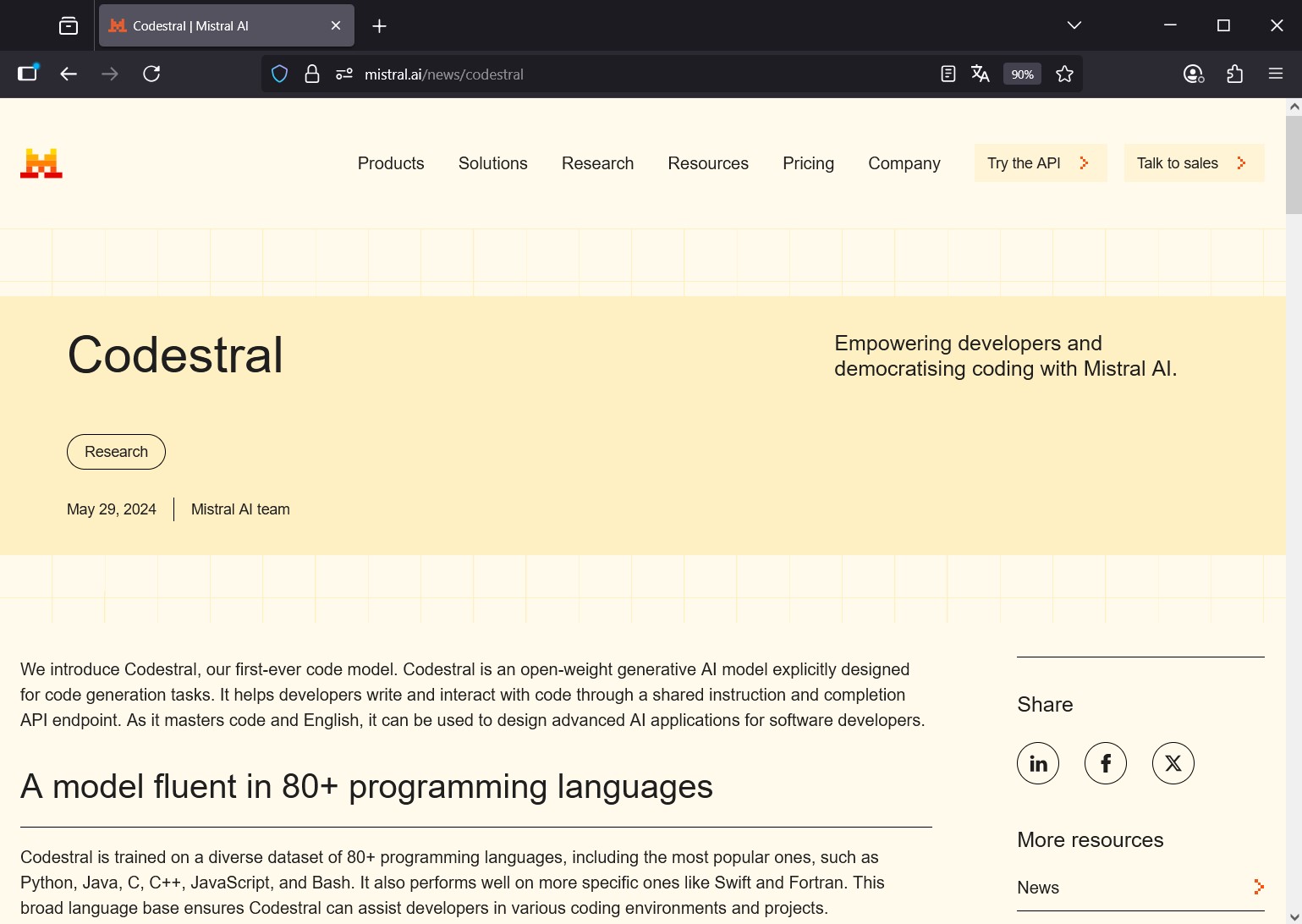Viewport: 1302px width, 924px height.
Task: Click the page scrollbar down arrow
Action: pos(1294,916)
